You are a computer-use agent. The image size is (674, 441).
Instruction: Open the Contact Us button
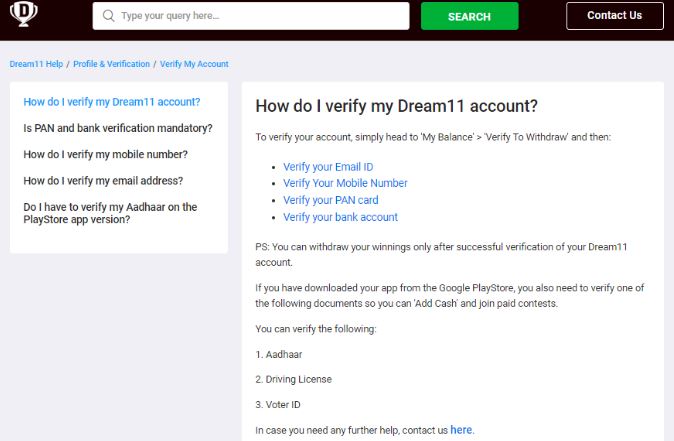(614, 16)
